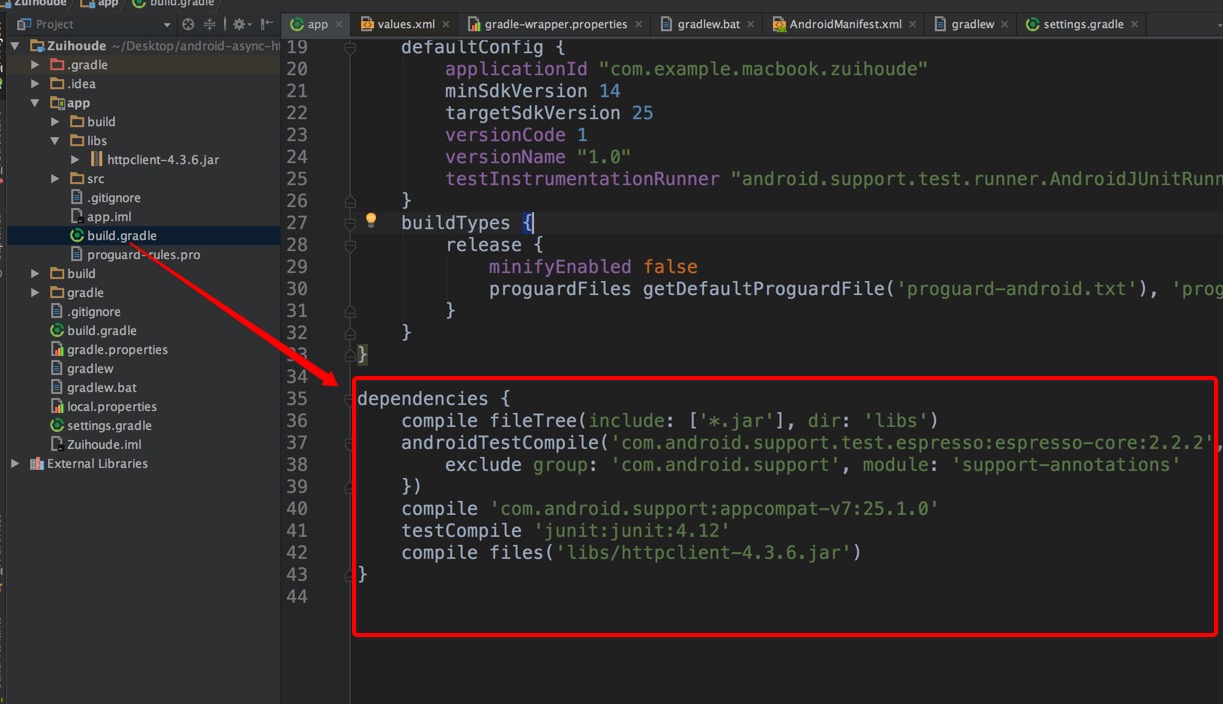Screen dimensions: 1223x704
Task: Switch to the settings.gradle tab
Action: click(1083, 24)
